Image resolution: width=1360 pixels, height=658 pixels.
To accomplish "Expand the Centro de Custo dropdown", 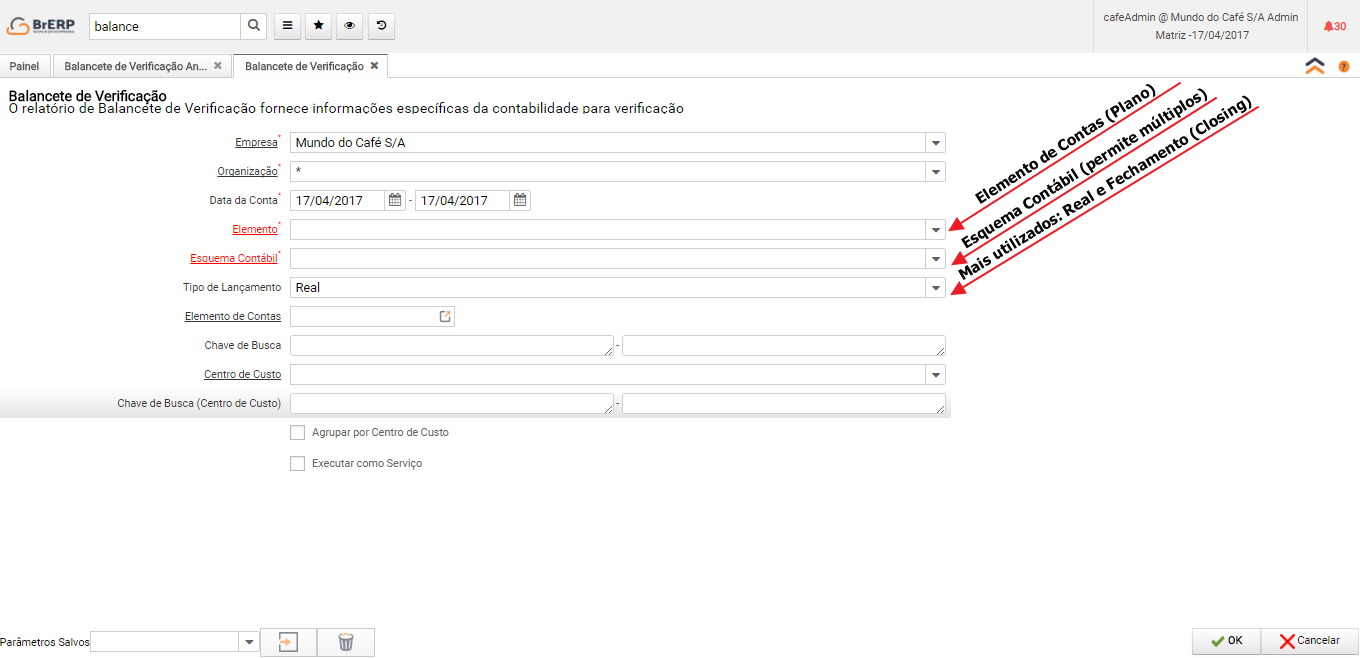I will (x=935, y=375).
